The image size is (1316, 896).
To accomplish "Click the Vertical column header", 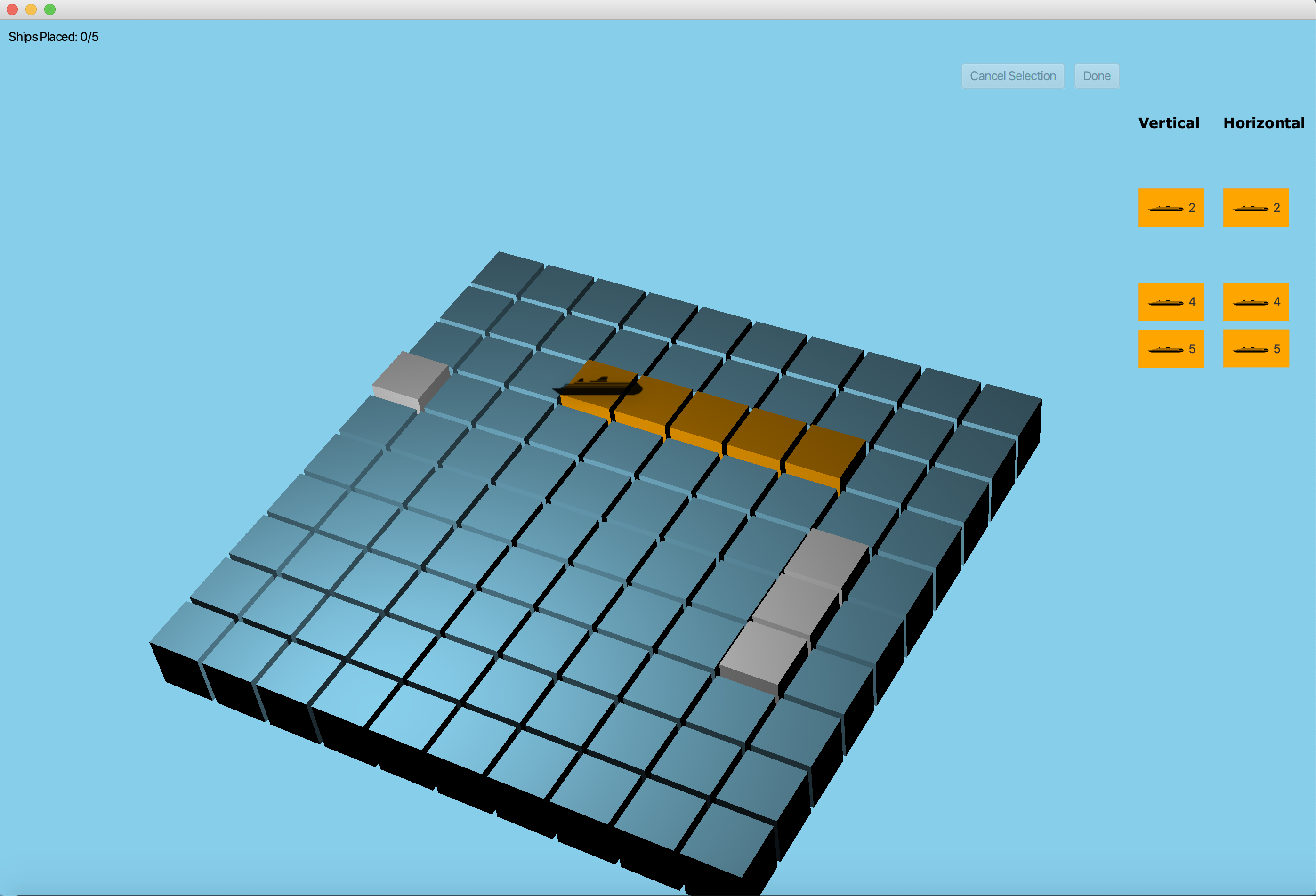I will coord(1169,122).
